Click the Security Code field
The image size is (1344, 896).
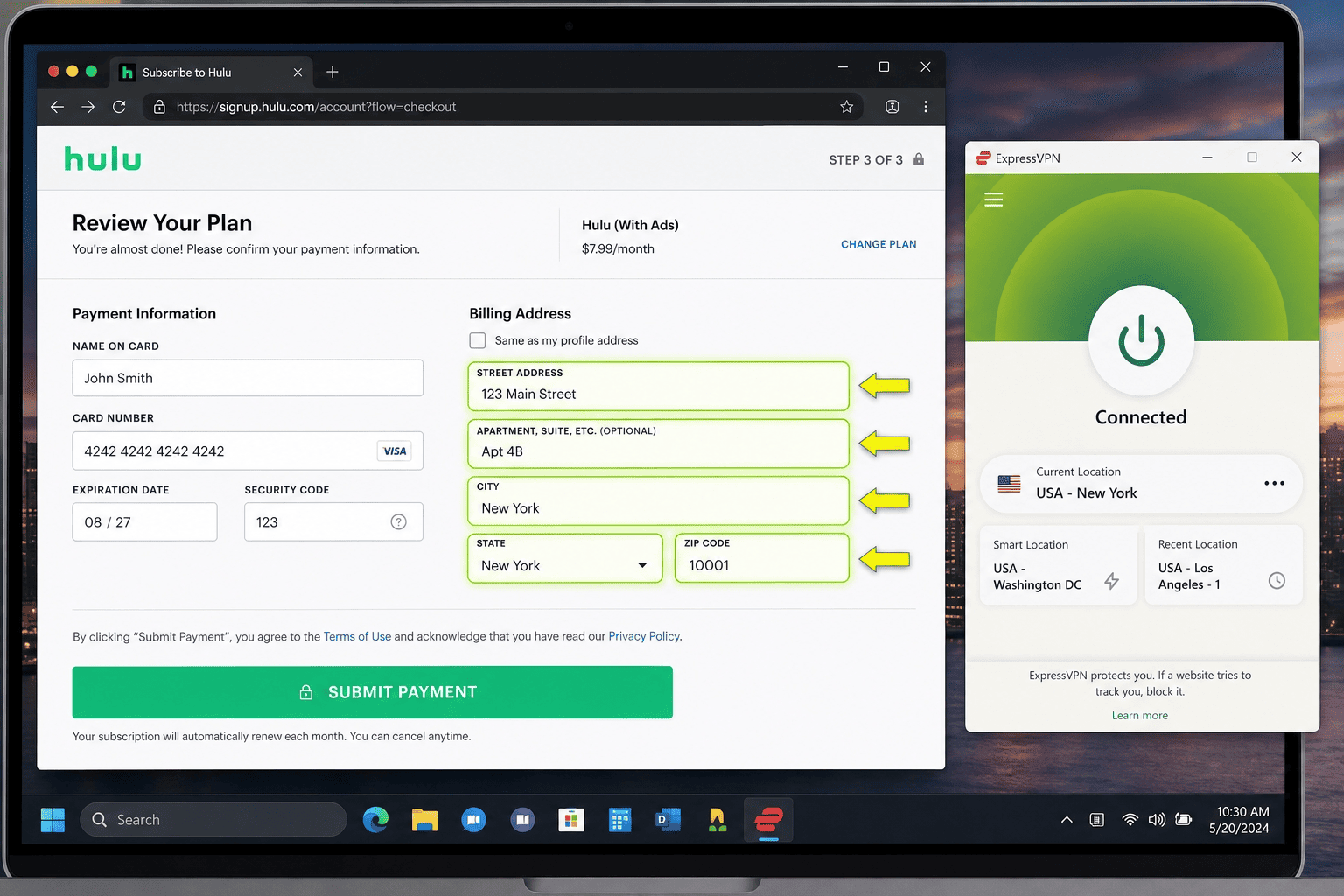pyautogui.click(x=333, y=521)
